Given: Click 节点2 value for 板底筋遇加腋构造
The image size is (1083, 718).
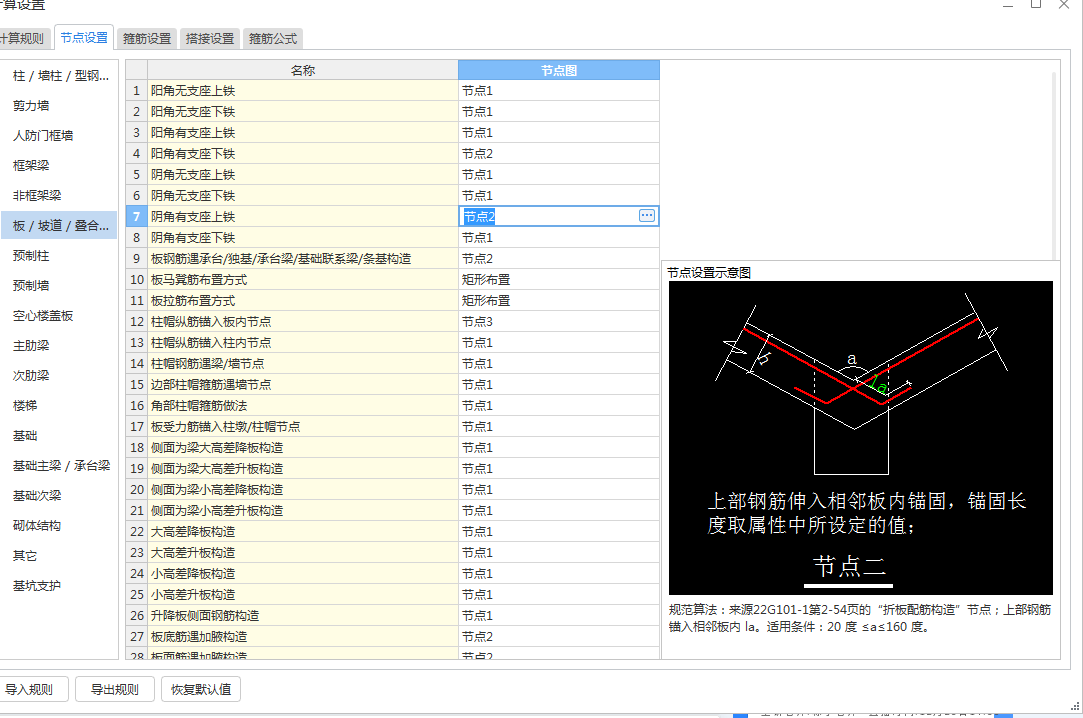Looking at the screenshot, I should pos(559,637).
